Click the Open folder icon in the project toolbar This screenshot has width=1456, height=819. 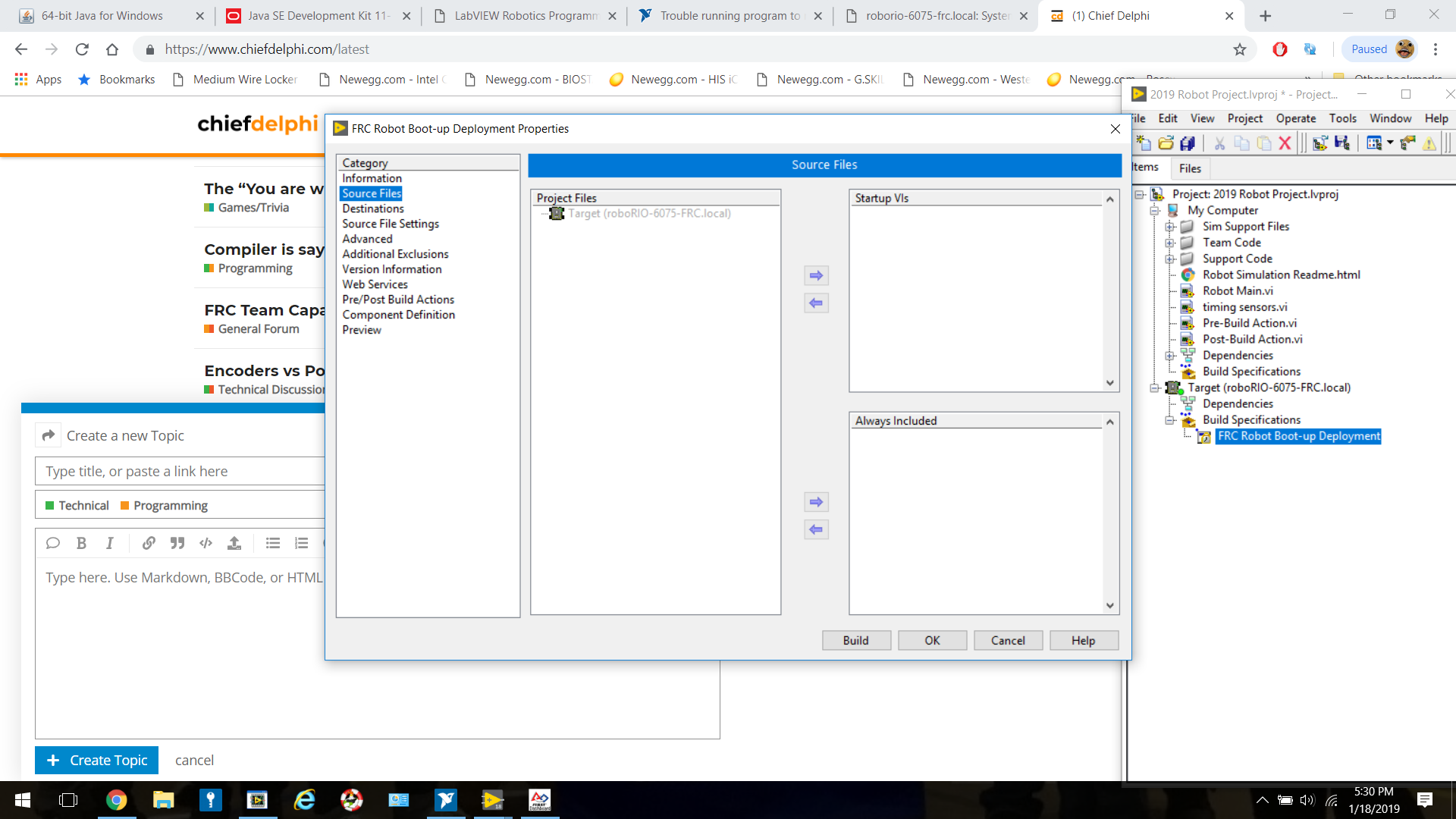1166,143
